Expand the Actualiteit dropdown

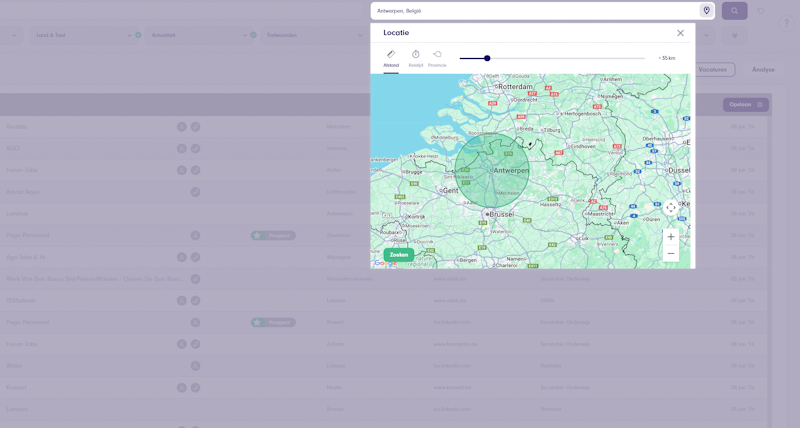coord(200,35)
